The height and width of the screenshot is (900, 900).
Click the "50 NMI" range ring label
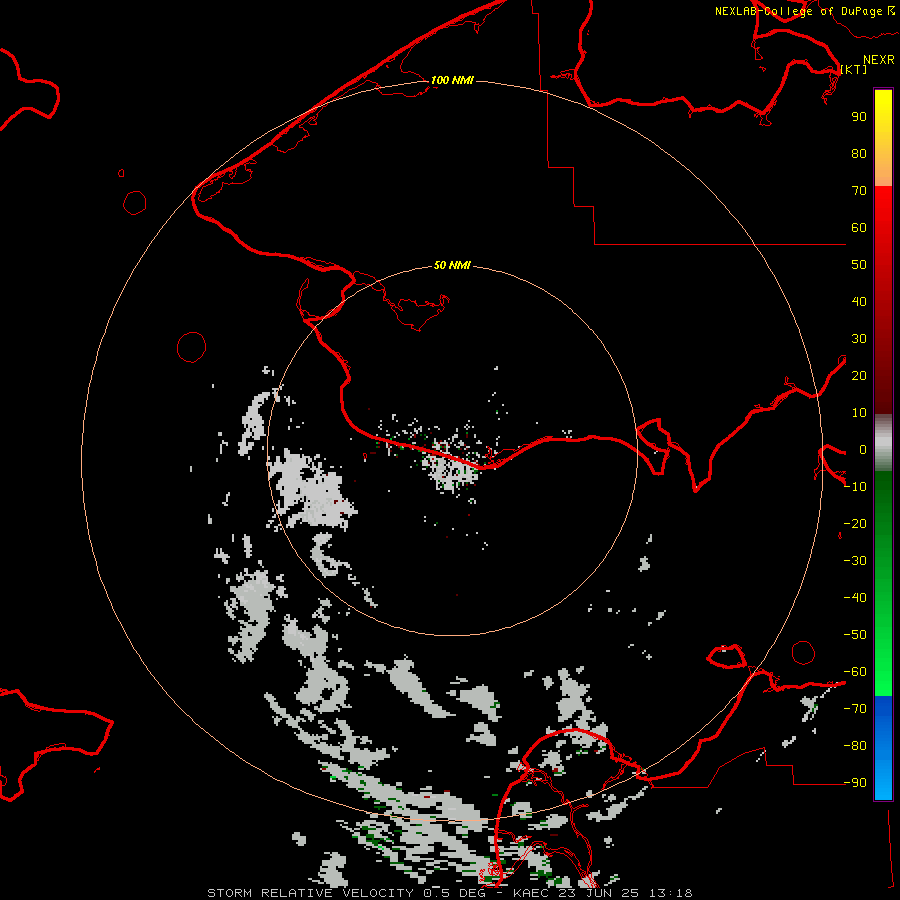tap(452, 265)
